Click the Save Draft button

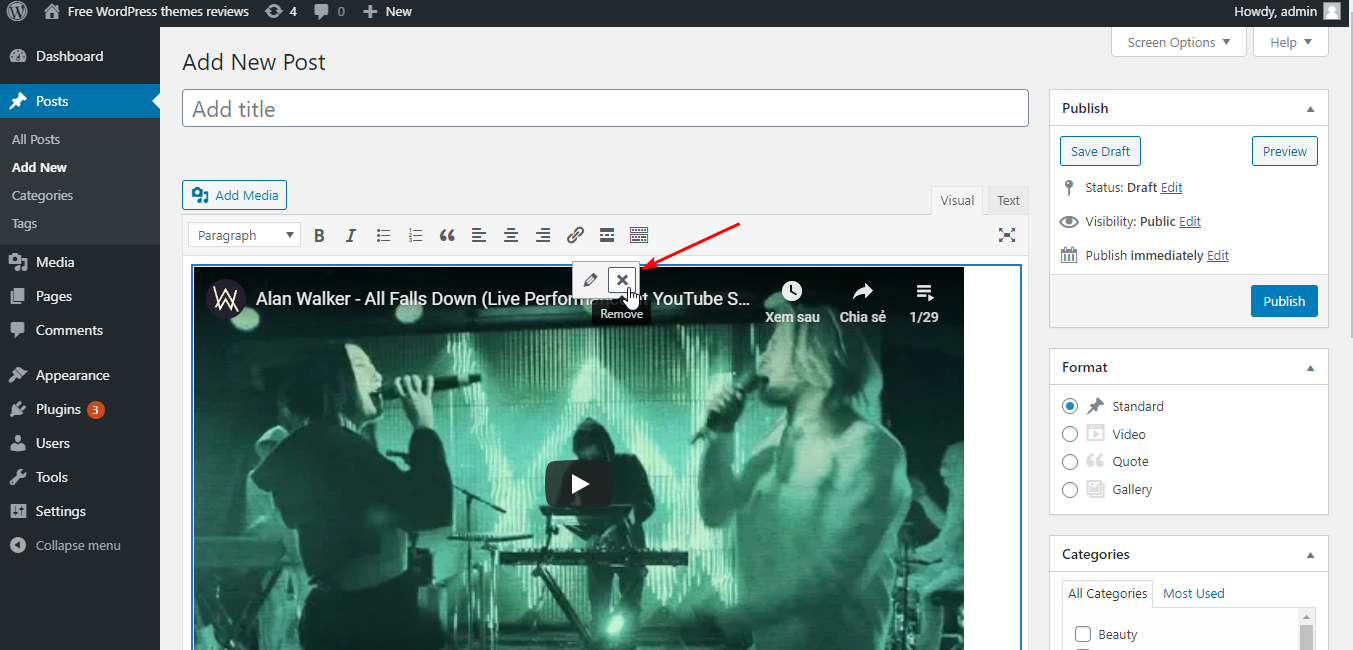tap(1100, 151)
